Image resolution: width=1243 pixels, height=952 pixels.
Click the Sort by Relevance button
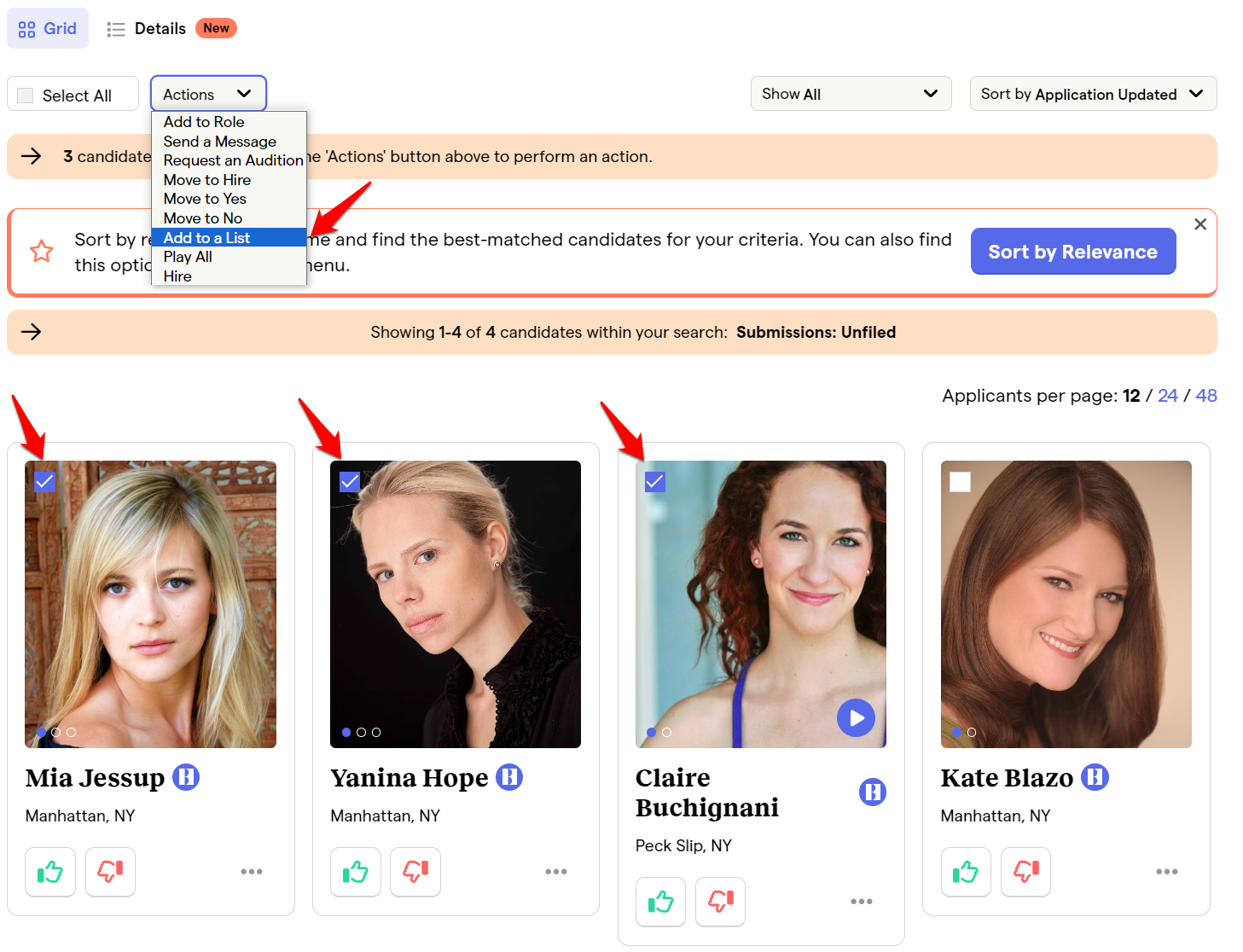click(x=1072, y=252)
